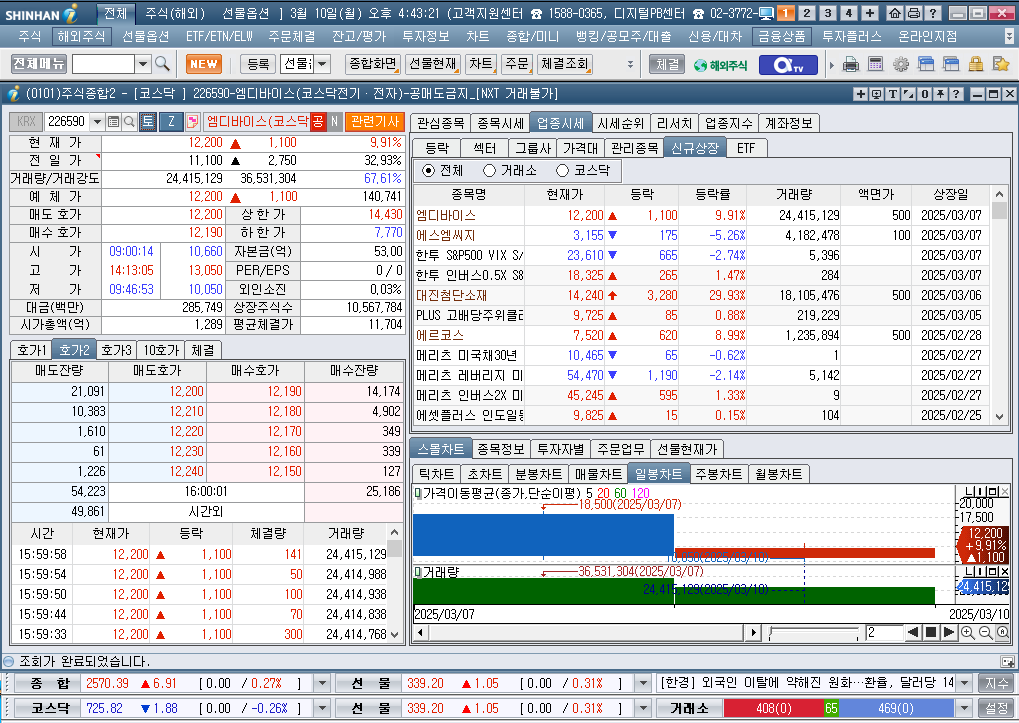
Task: Toggle the 토 button next to stock code
Action: (148, 121)
